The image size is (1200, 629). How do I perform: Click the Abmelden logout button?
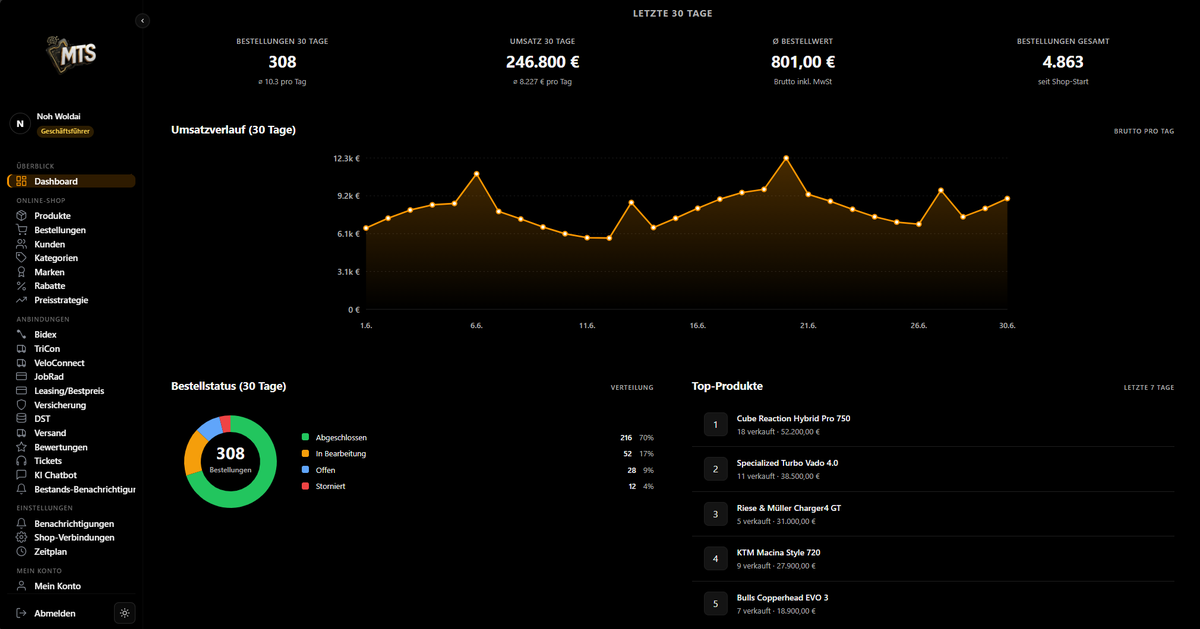46,613
